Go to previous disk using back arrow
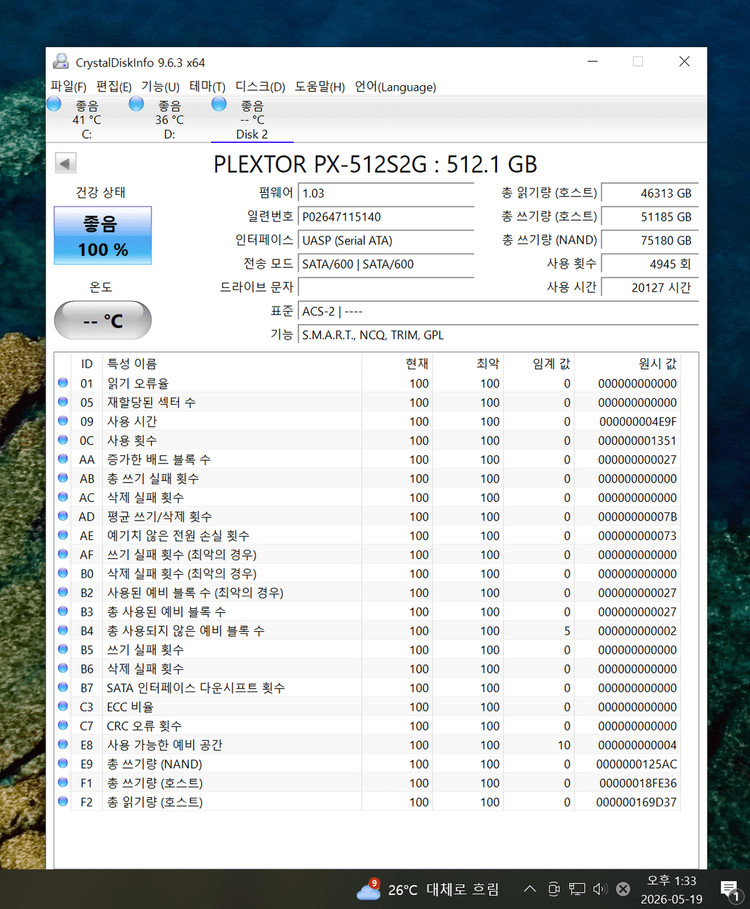The height and width of the screenshot is (909, 750). 65,163
